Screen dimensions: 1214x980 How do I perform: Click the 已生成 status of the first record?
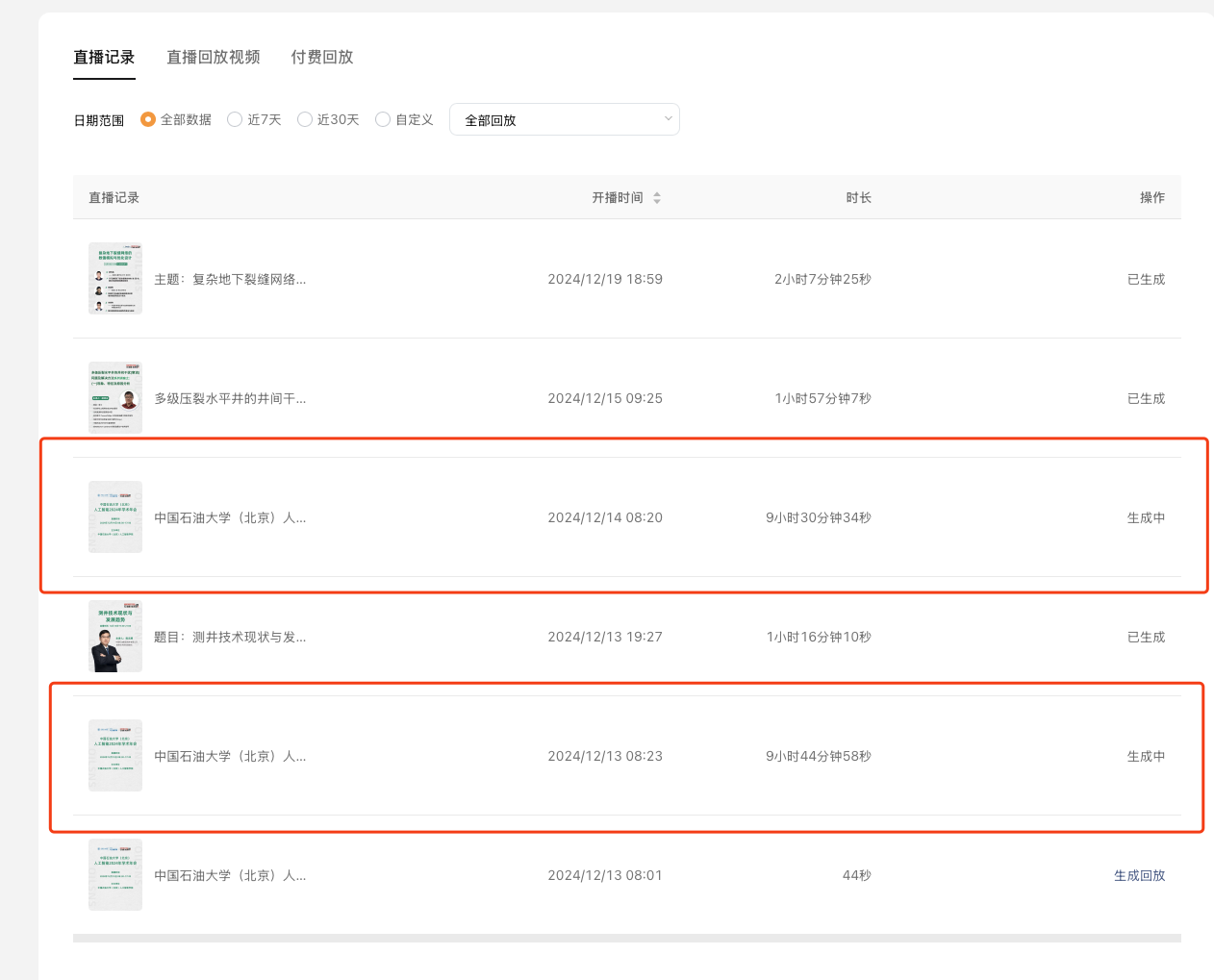coord(1147,278)
